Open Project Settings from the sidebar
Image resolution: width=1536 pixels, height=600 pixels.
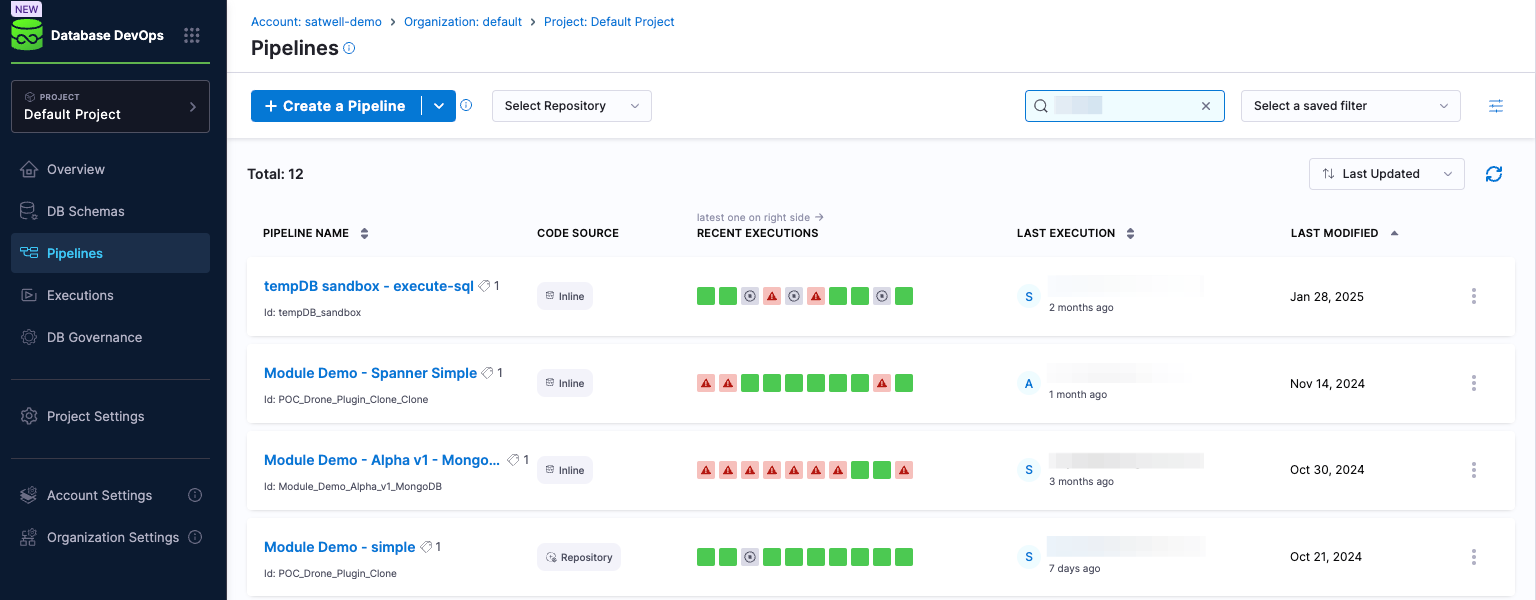pyautogui.click(x=95, y=416)
